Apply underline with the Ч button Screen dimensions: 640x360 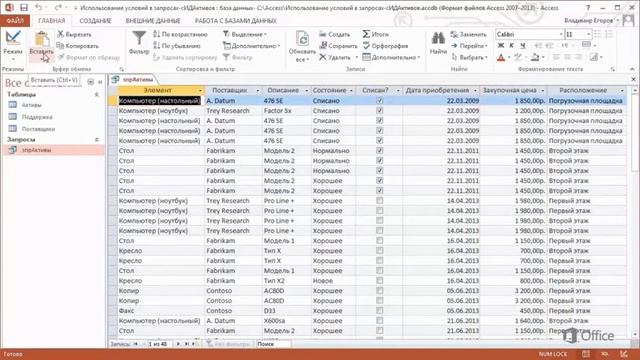pyautogui.click(x=522, y=46)
